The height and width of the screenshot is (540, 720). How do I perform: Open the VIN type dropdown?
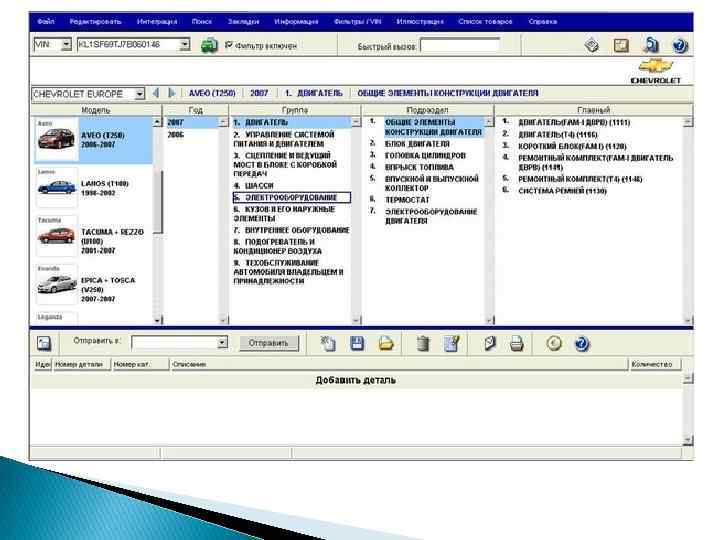point(67,45)
